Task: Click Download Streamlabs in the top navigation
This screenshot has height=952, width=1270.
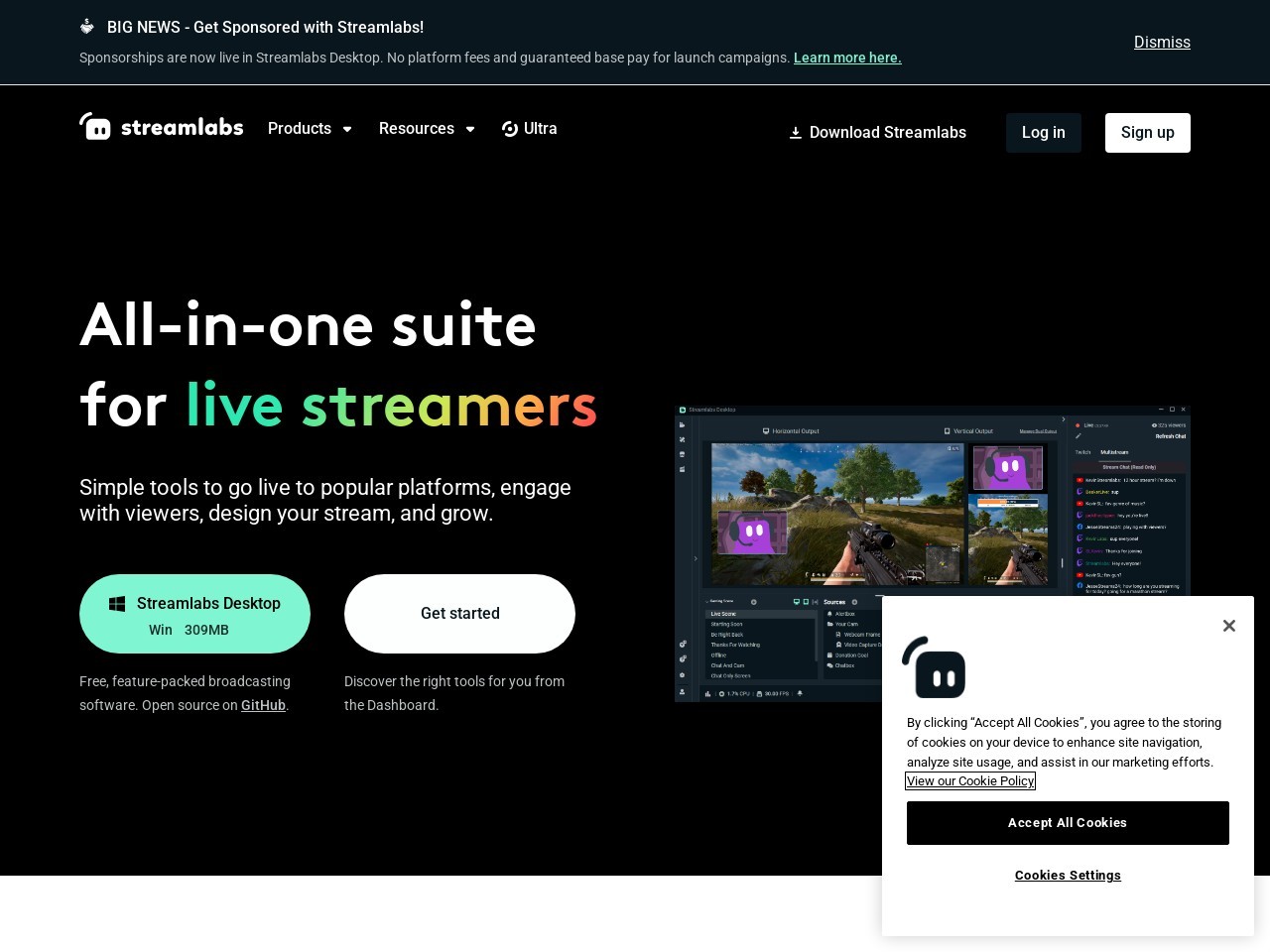Action: (887, 133)
